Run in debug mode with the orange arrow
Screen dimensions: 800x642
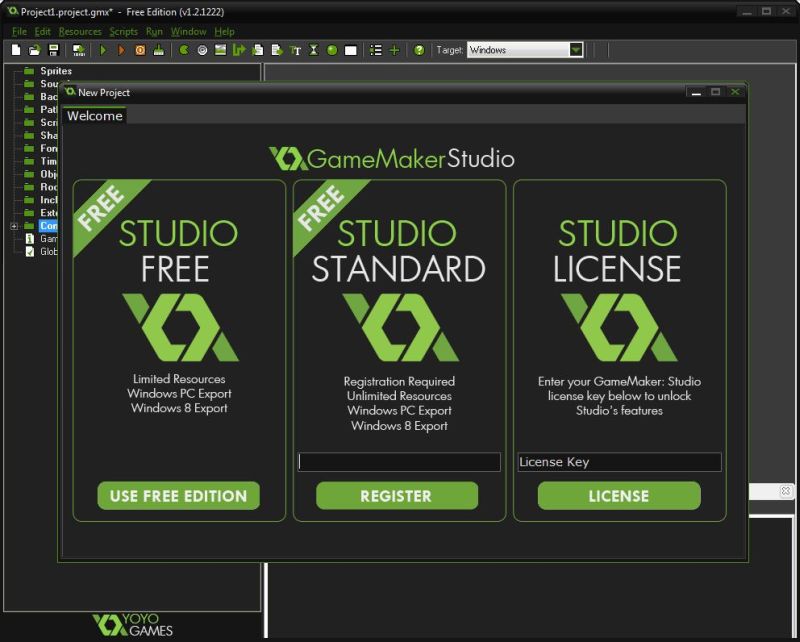pos(121,50)
